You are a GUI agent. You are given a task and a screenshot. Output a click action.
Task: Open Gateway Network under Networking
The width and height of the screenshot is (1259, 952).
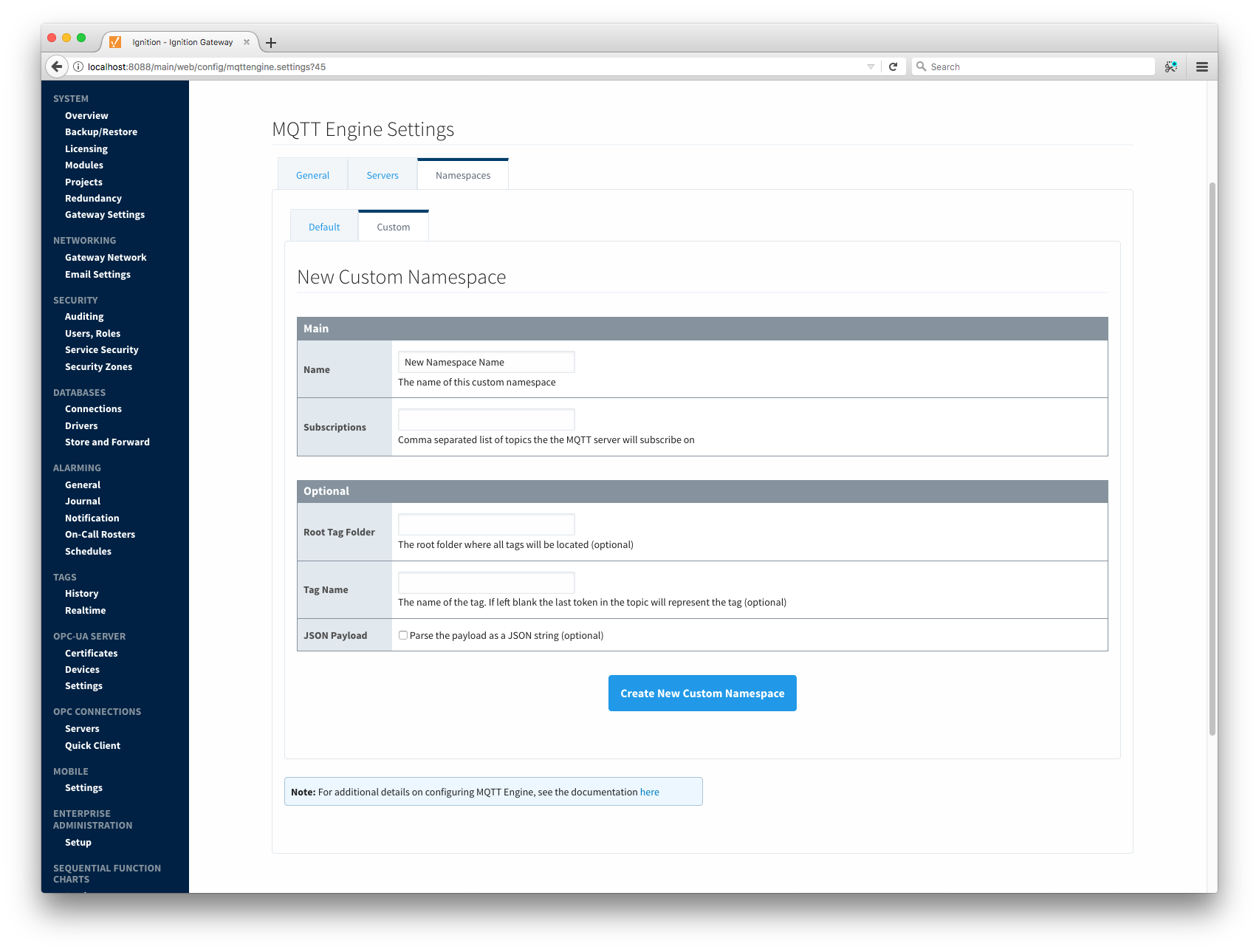pyautogui.click(x=106, y=258)
